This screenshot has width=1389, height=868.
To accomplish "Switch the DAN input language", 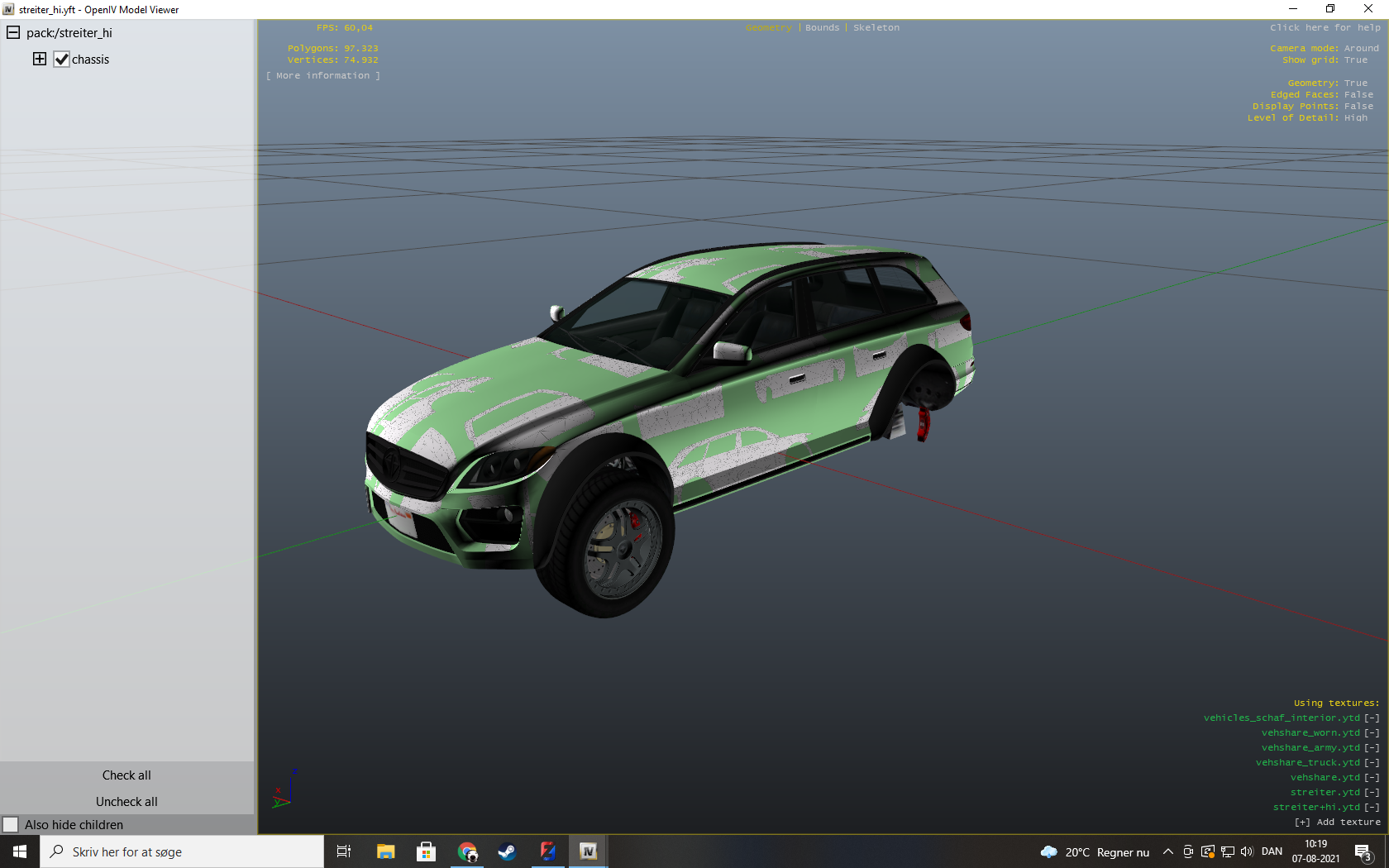I will [x=1272, y=851].
